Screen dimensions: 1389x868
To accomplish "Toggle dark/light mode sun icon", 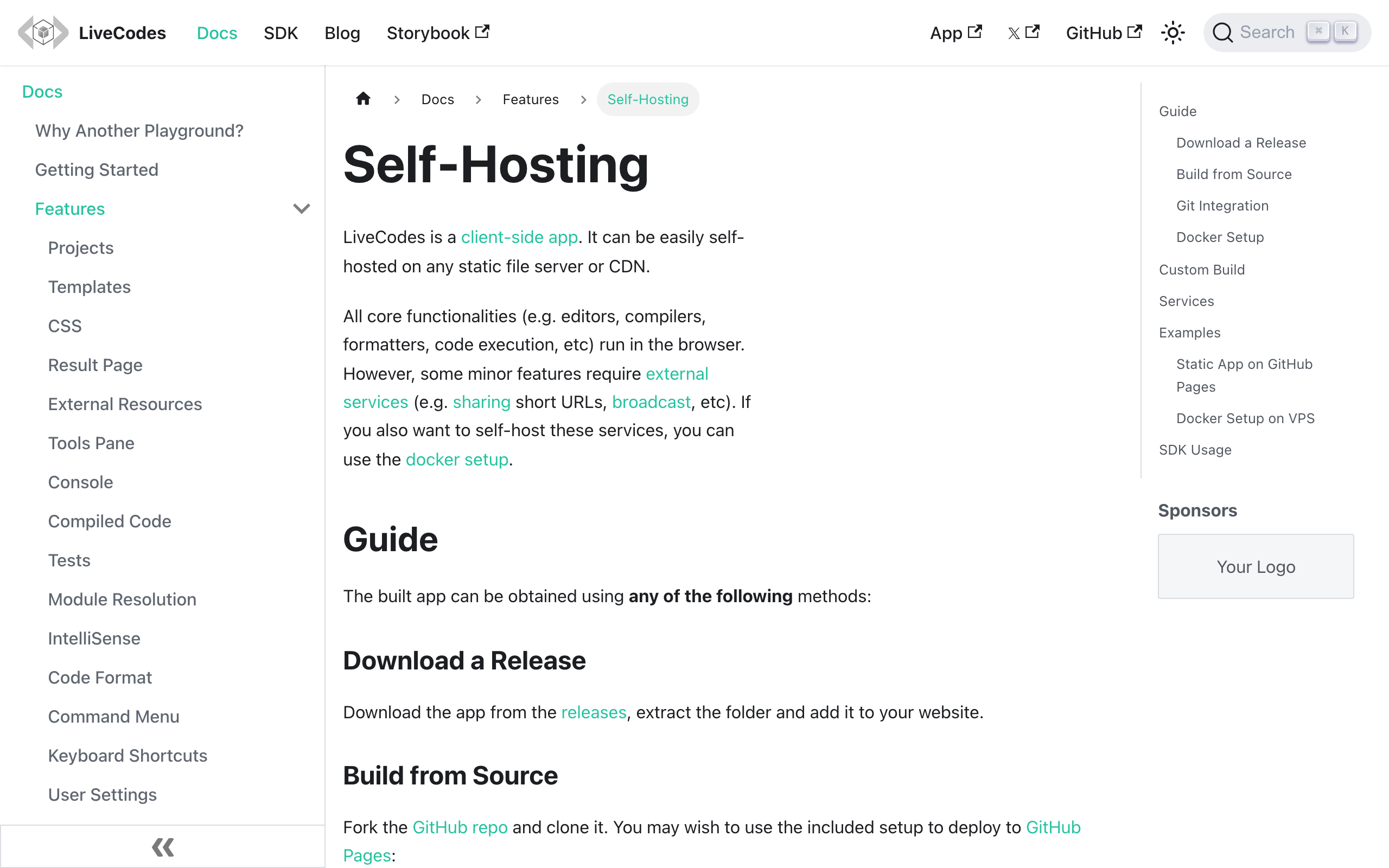I will pyautogui.click(x=1173, y=33).
